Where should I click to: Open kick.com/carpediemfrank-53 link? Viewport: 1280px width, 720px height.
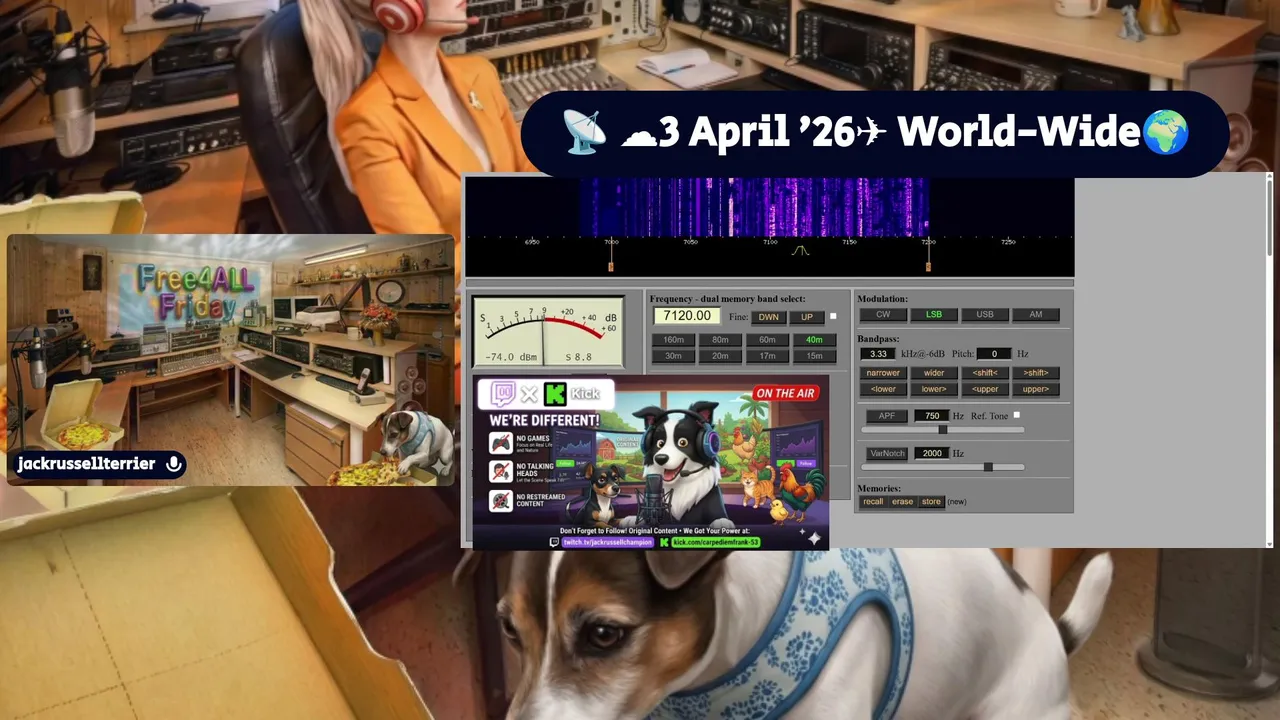(x=715, y=542)
